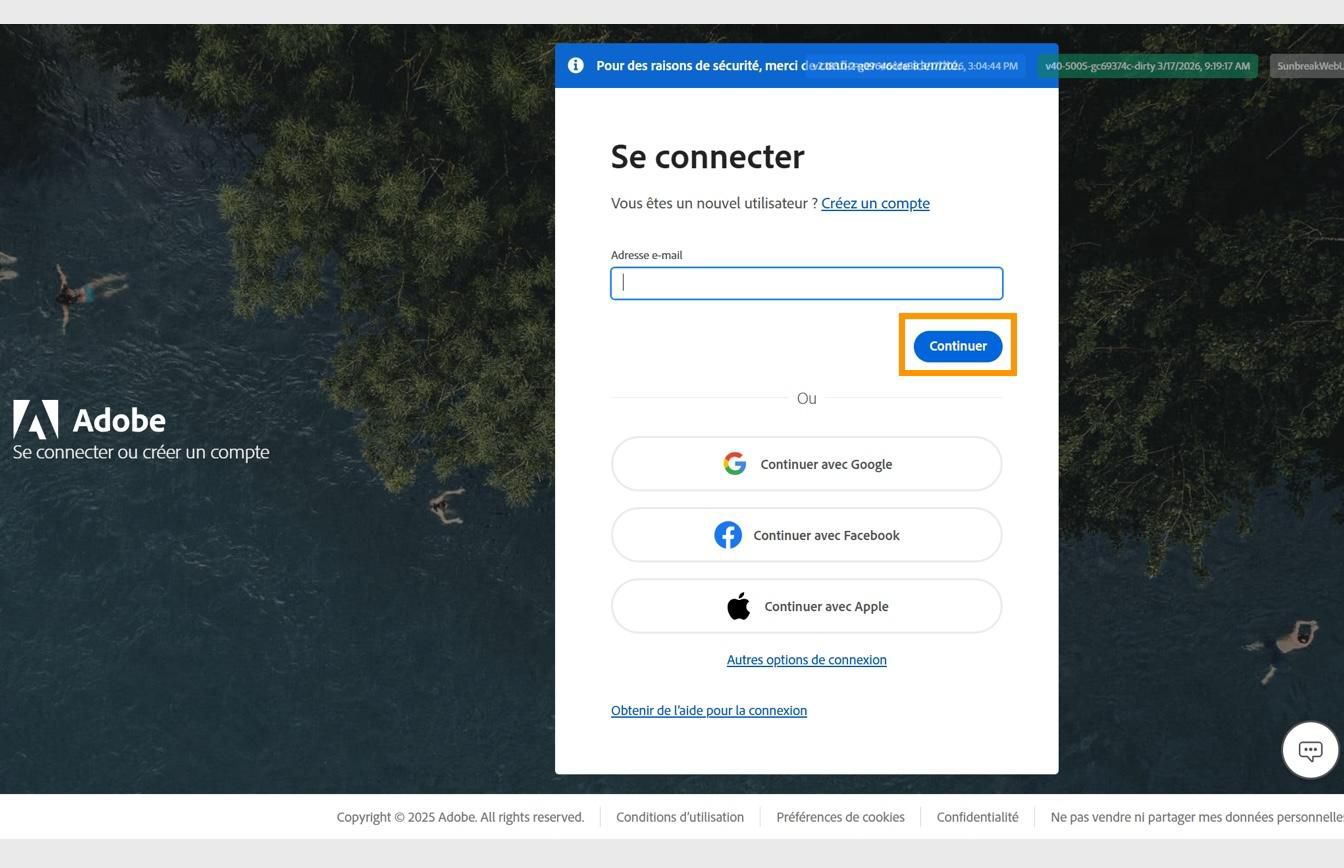
Task: Click the Adobe logo
Action: click(35, 418)
